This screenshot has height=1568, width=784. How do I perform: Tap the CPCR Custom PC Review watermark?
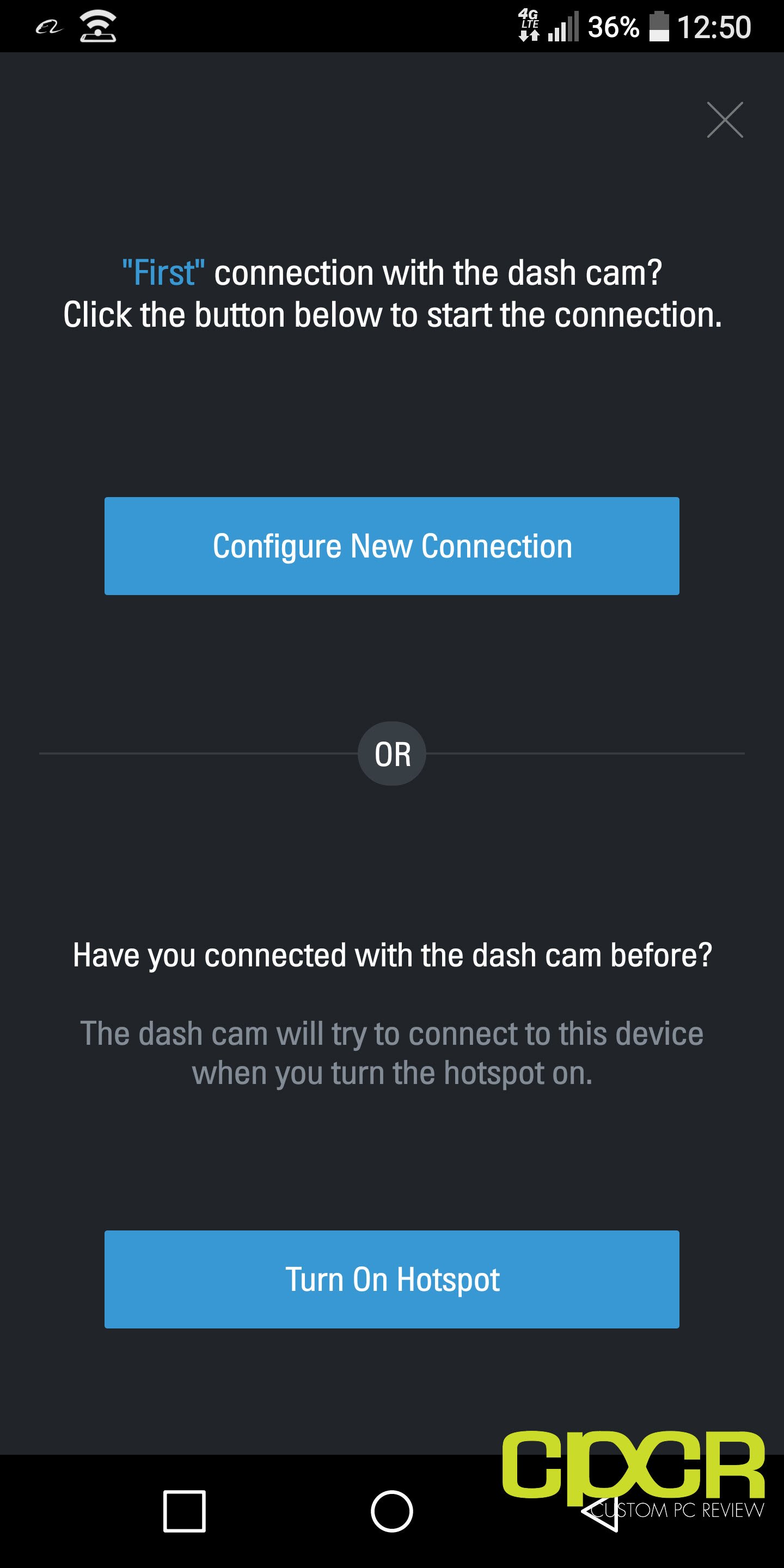coord(633,1475)
